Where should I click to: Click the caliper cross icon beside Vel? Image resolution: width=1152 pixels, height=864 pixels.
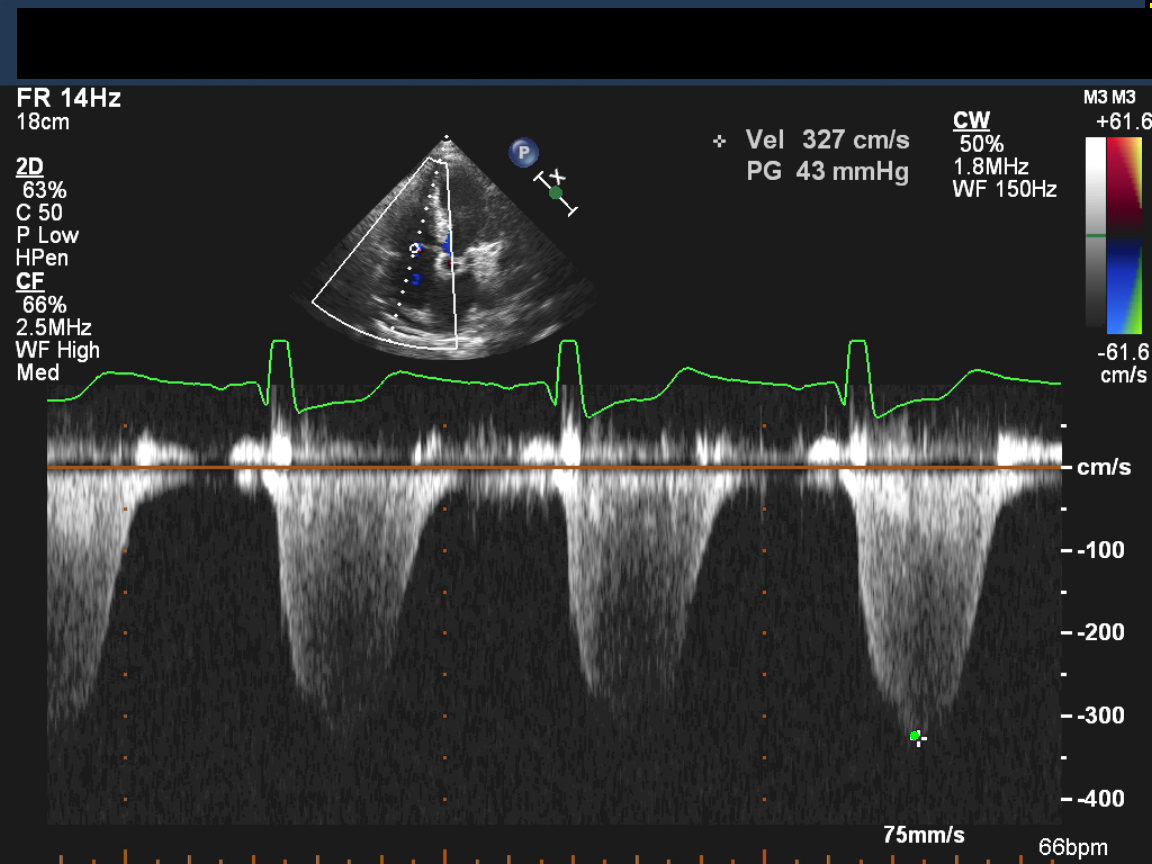(x=719, y=141)
